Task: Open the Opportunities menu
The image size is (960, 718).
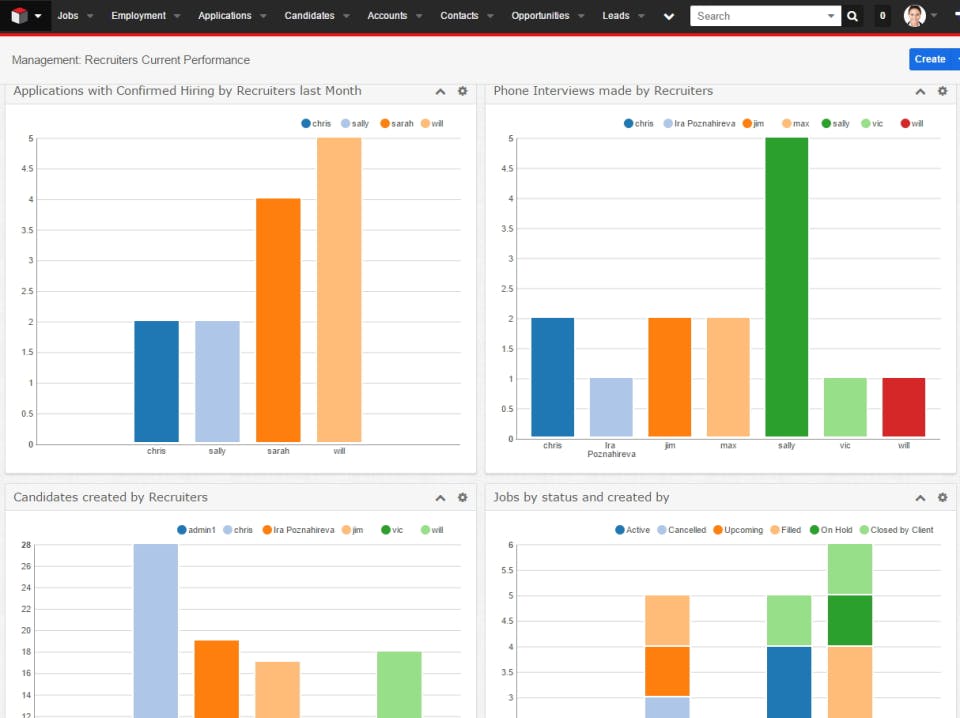Action: [x=540, y=16]
